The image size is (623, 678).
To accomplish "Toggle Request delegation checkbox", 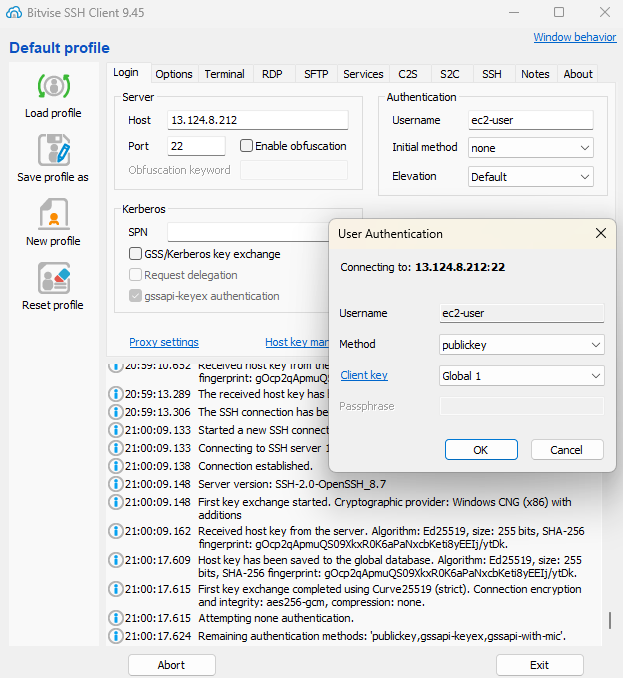I will pos(135,275).
